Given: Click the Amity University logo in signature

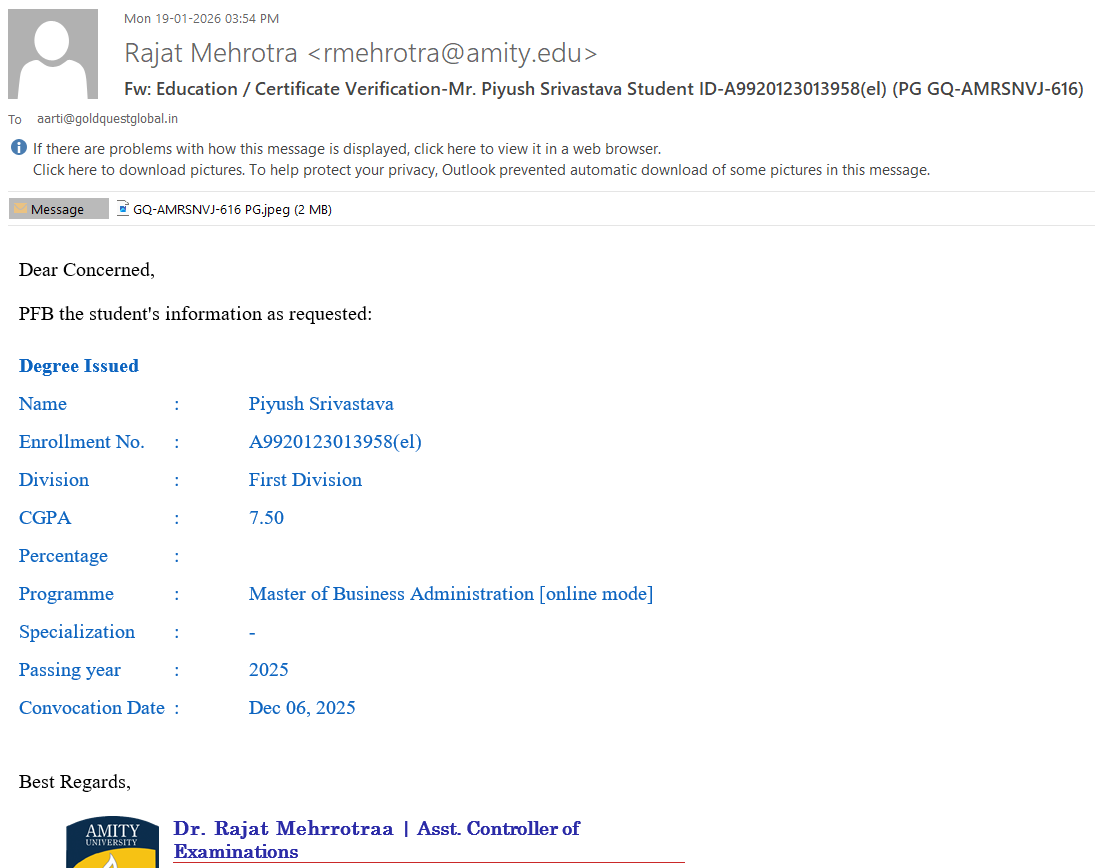Looking at the screenshot, I should (x=112, y=842).
